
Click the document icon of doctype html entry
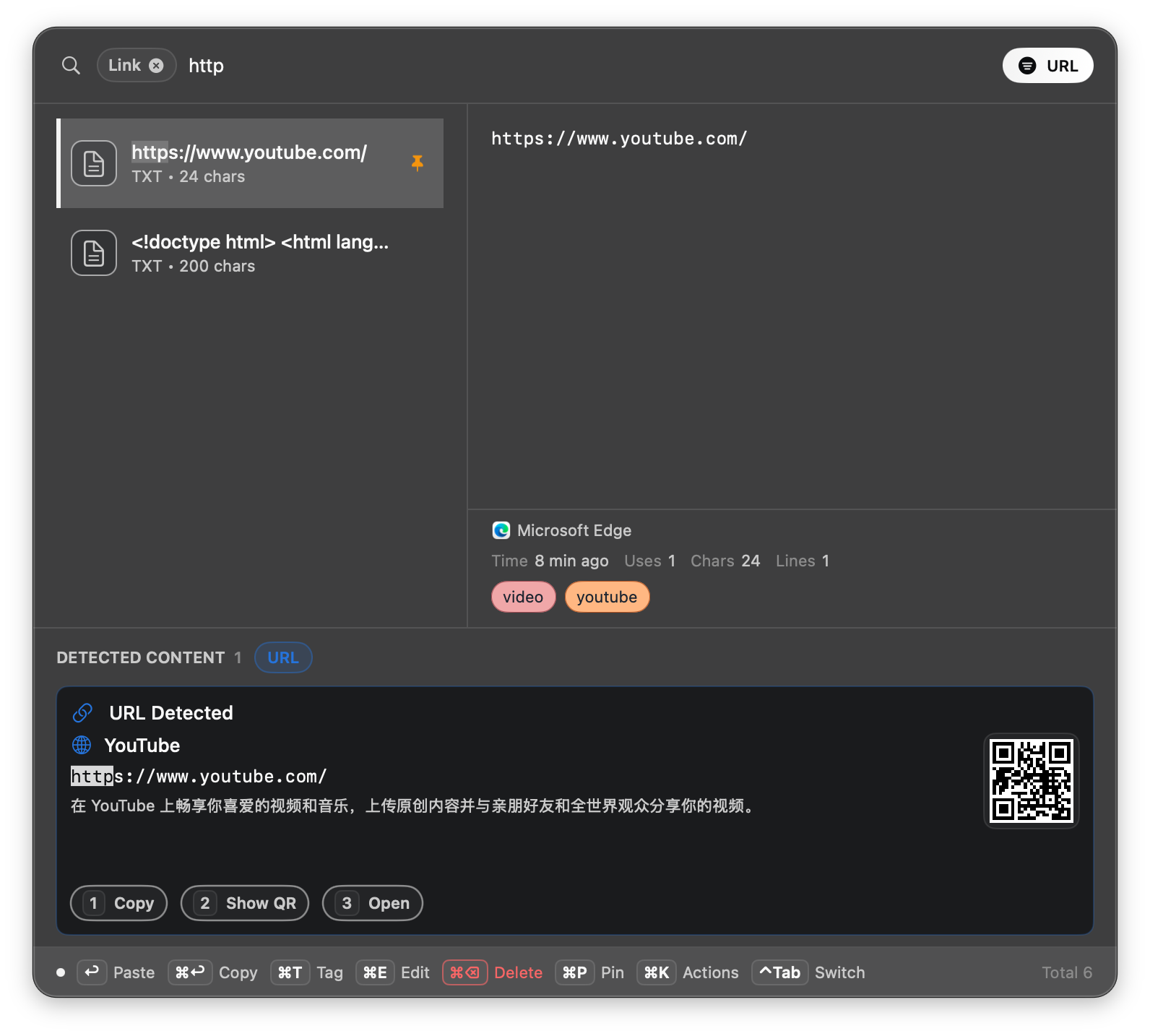(94, 253)
